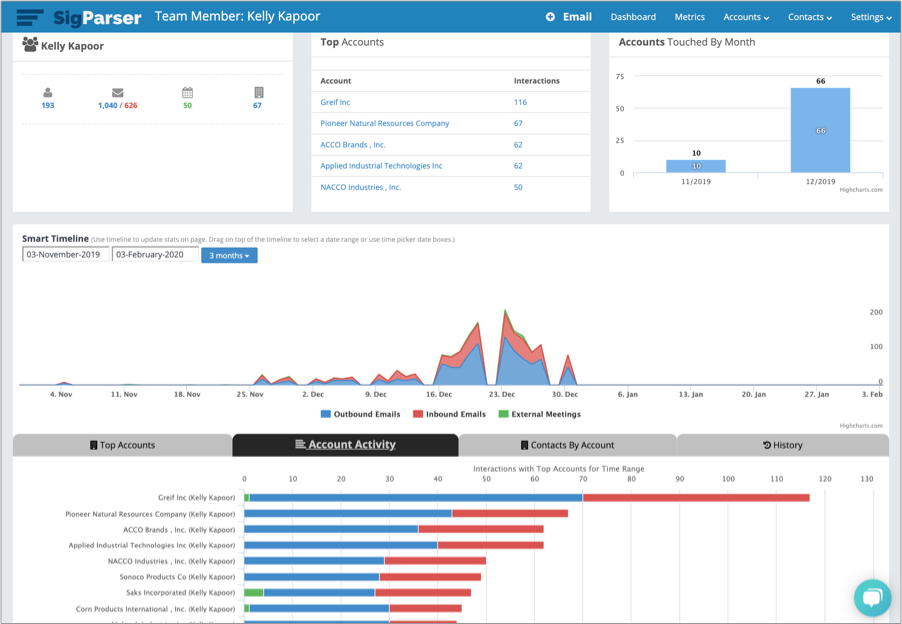Click the Greif Inc blue outbound bar segment

pyautogui.click(x=416, y=498)
